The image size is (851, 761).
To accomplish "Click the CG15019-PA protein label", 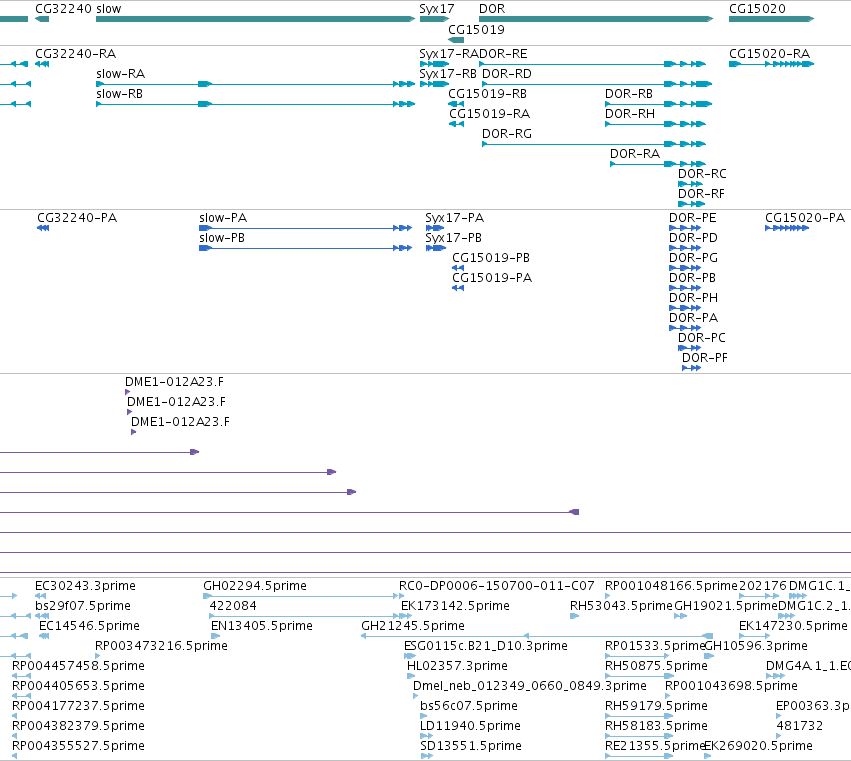I will [x=492, y=278].
